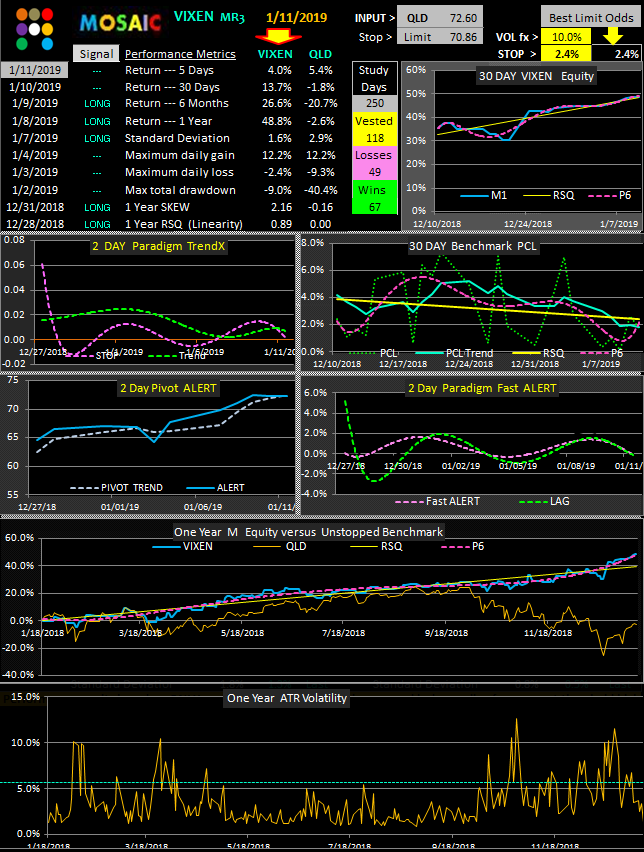This screenshot has width=644, height=852.
Task: Select the 4.0% VIXEN 5-day return
Action: (279, 70)
